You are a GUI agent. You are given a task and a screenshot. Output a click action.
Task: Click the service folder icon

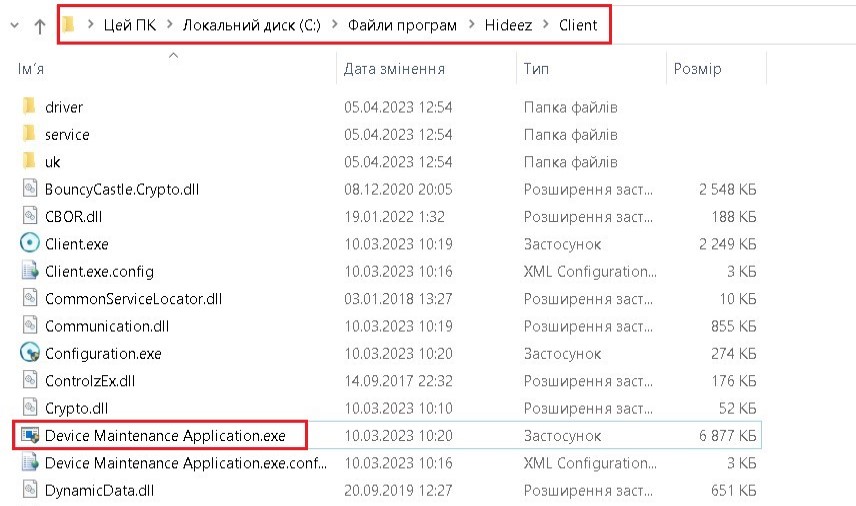(x=30, y=134)
